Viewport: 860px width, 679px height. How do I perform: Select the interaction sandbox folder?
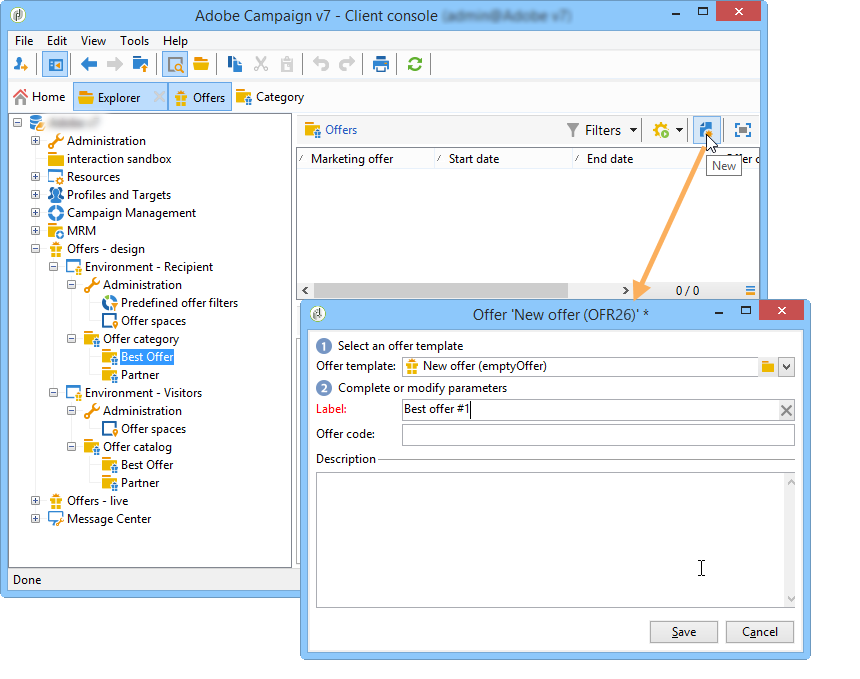point(119,159)
